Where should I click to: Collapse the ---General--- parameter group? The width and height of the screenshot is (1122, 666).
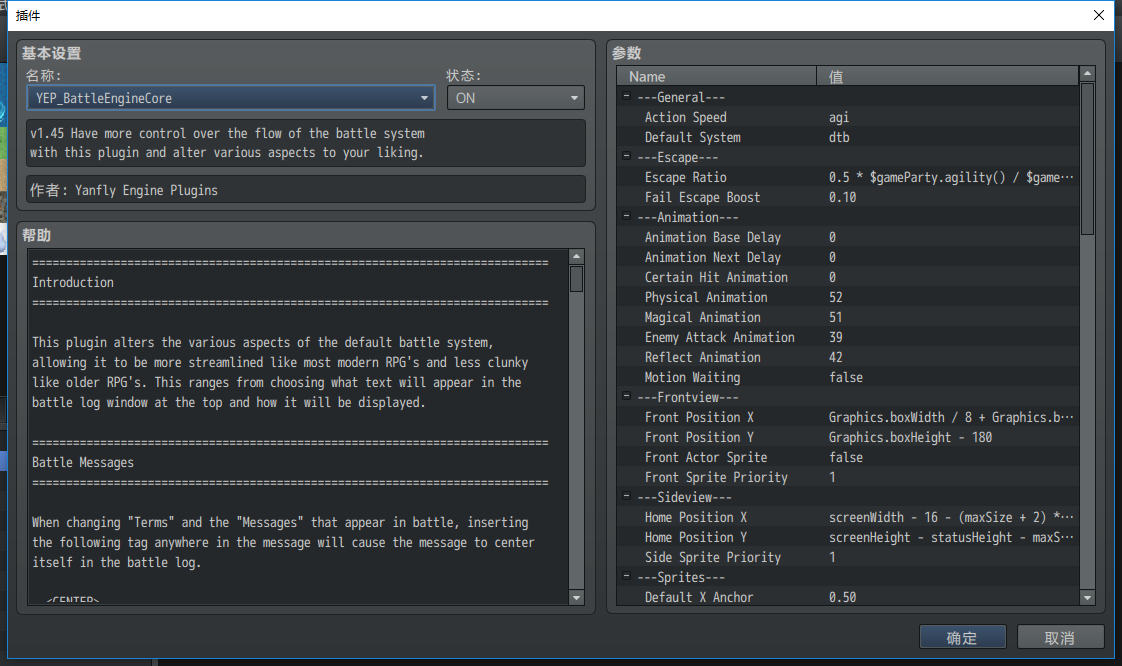(626, 96)
